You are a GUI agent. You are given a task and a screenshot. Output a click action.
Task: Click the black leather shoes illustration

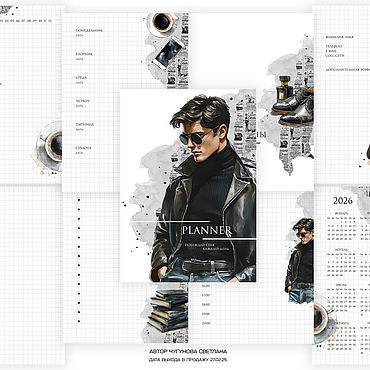[x=293, y=108]
